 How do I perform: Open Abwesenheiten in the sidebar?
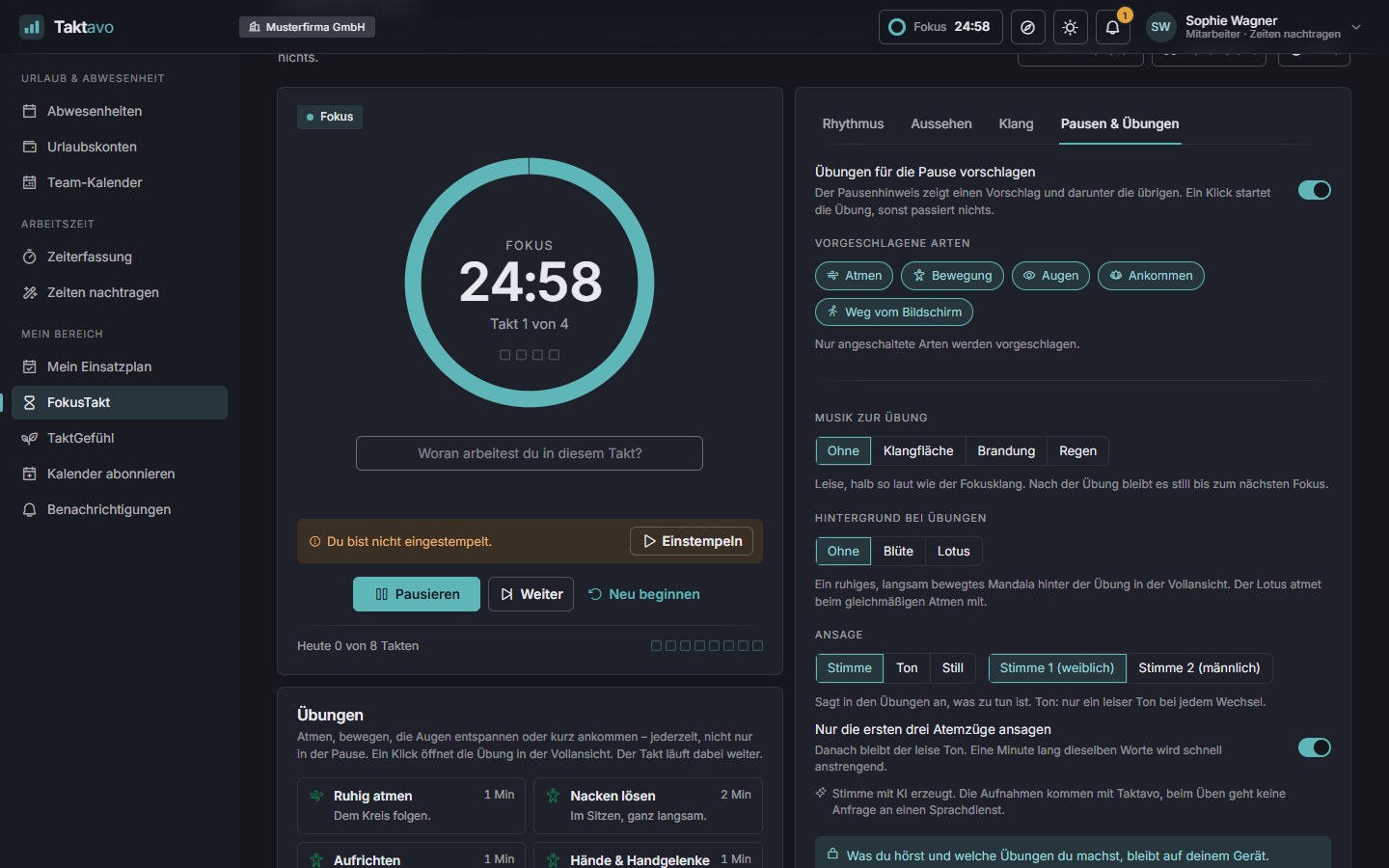click(x=120, y=111)
